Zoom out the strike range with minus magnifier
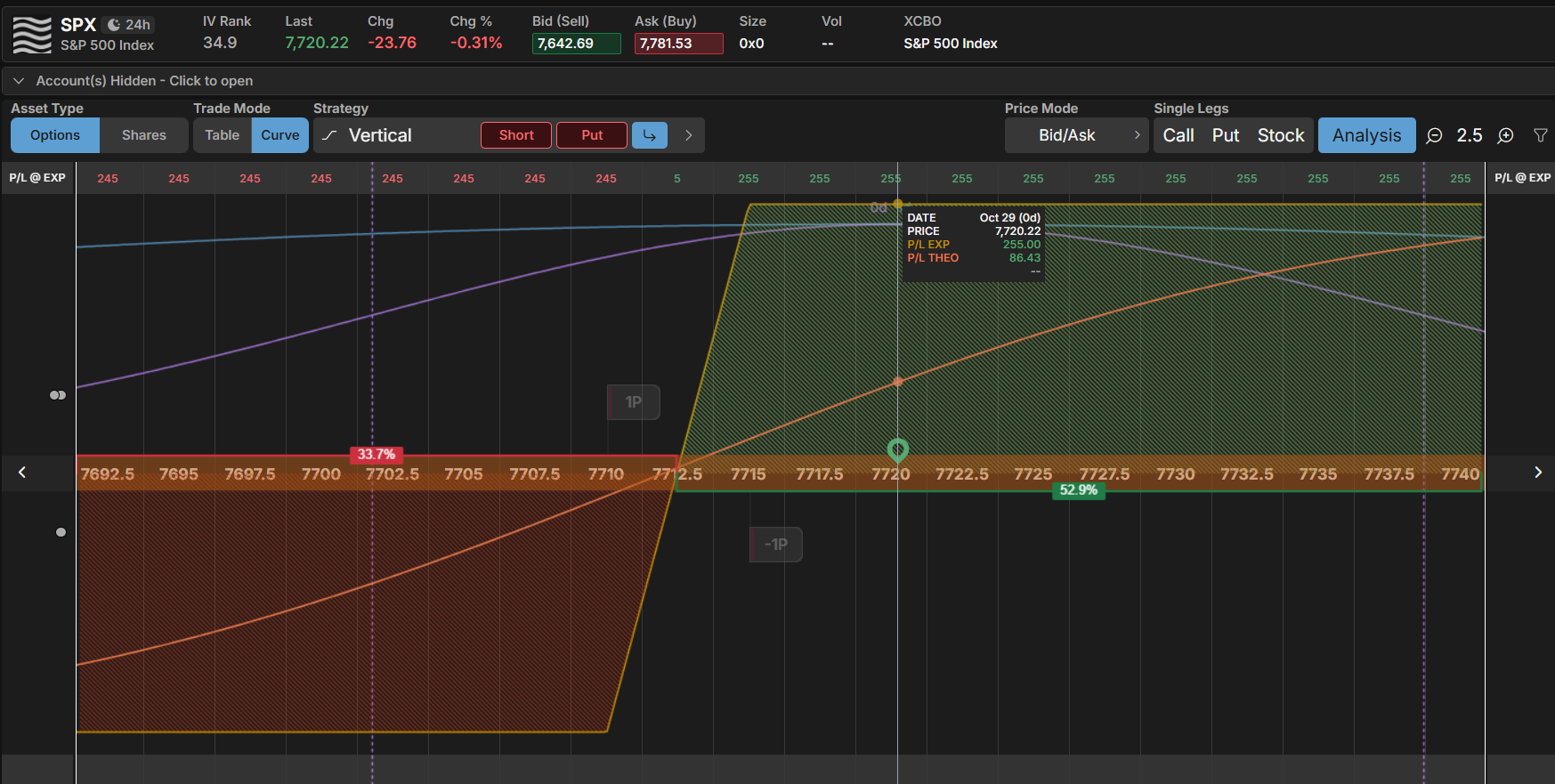Screen dimensions: 1555x784 pyautogui.click(x=1434, y=135)
